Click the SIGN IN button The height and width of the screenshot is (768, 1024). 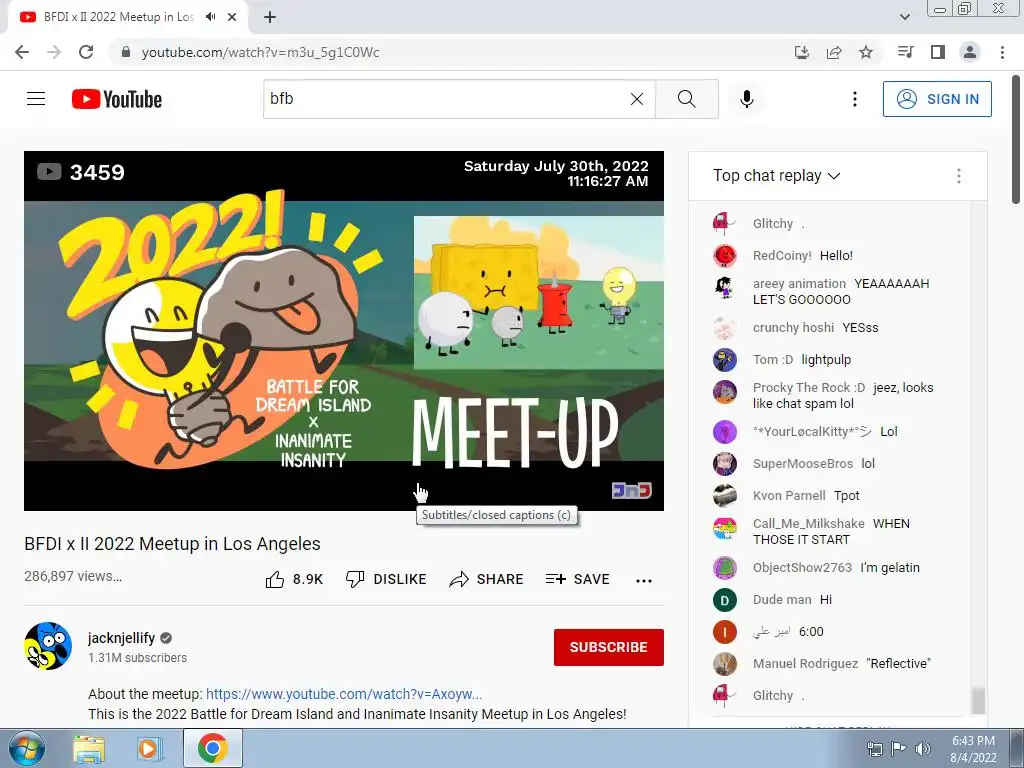(x=937, y=99)
